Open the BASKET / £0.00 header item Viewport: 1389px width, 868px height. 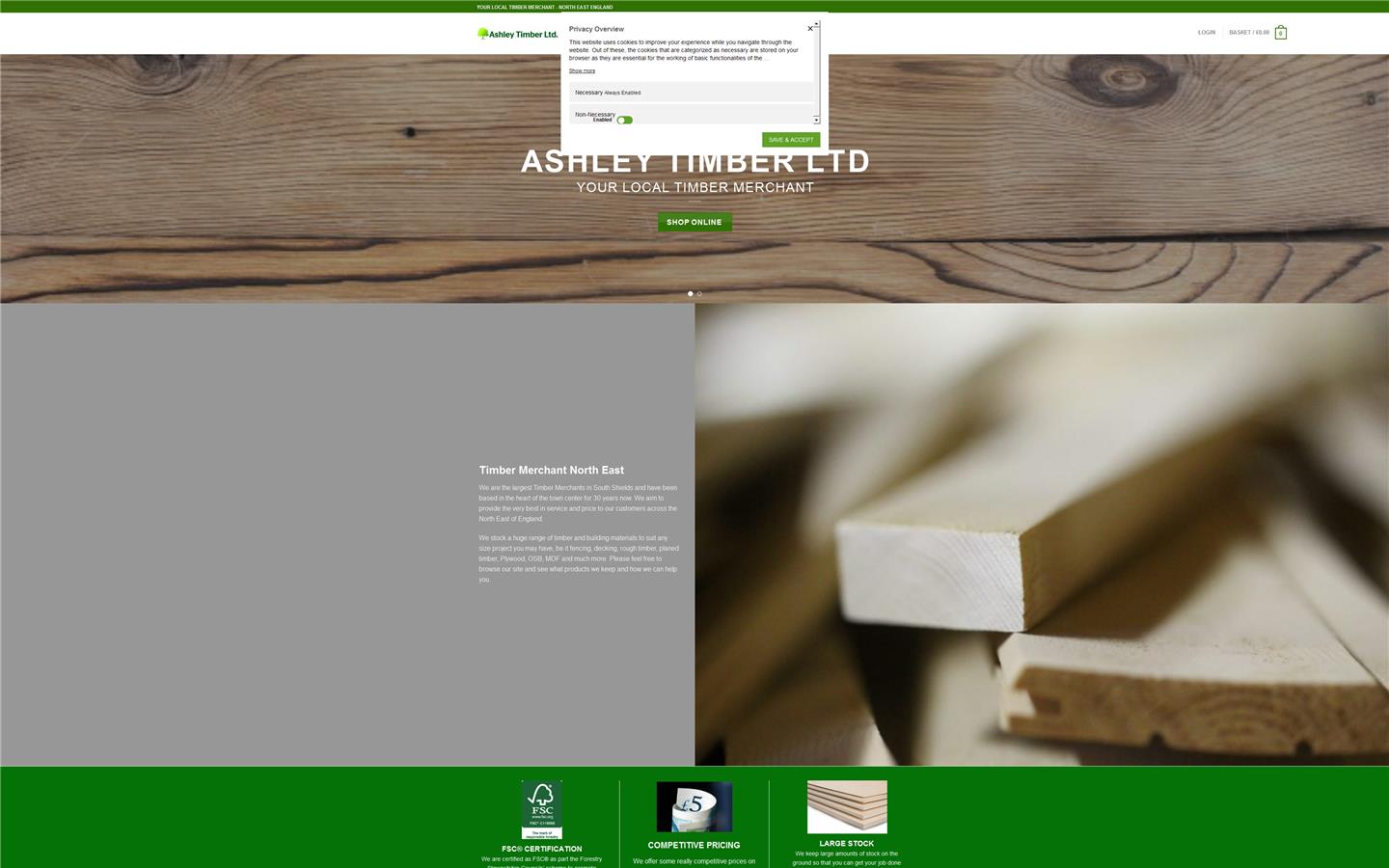pos(1249,32)
